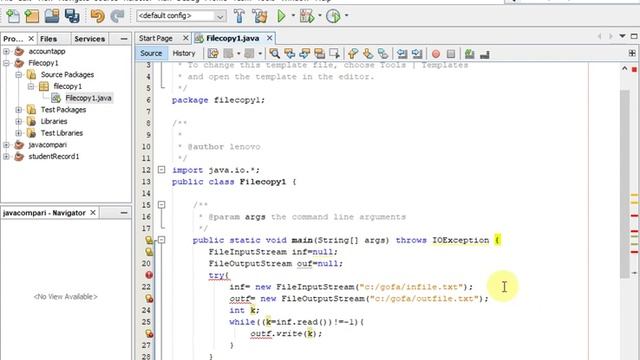The width and height of the screenshot is (640, 360).
Task: Go to the next bookmark
Action: click(x=368, y=53)
